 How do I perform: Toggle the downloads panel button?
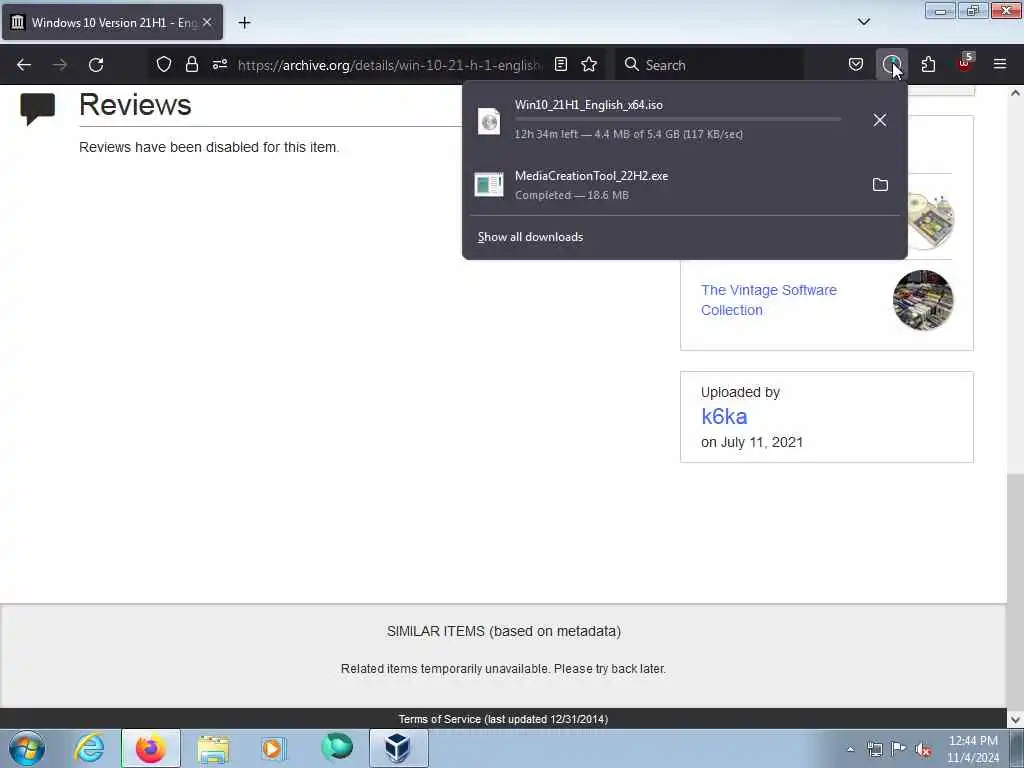tap(891, 64)
